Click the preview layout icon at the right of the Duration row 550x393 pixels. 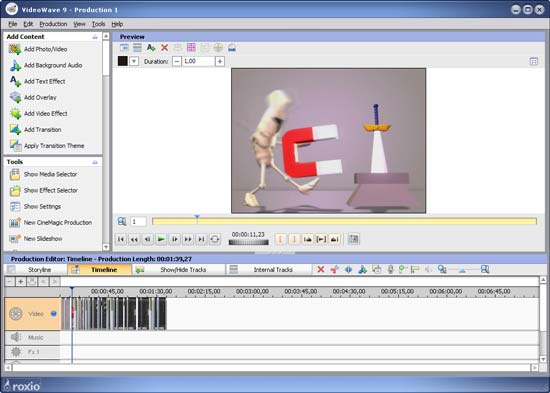tap(534, 62)
